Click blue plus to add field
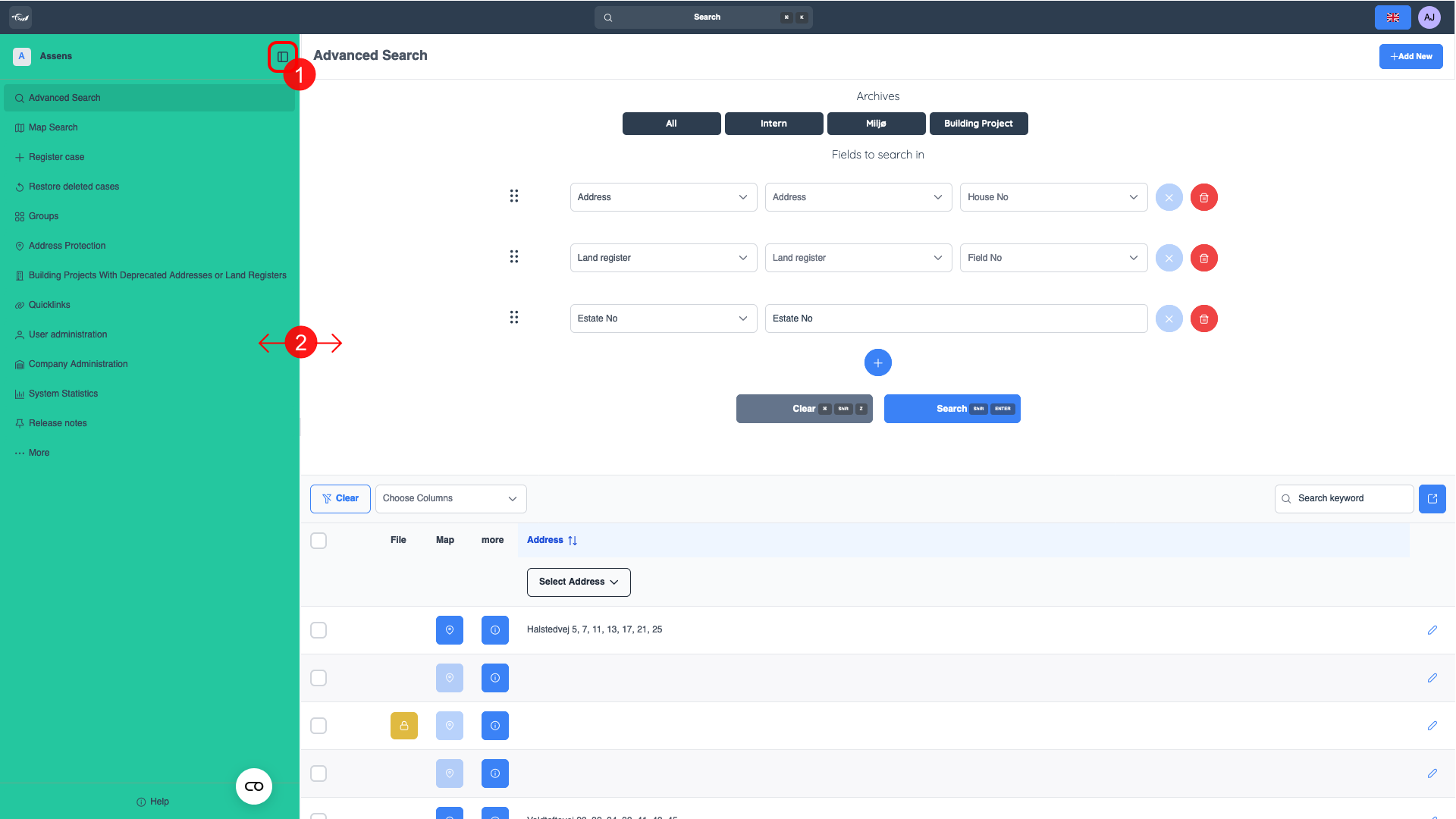This screenshot has height=819, width=1456. [x=877, y=363]
